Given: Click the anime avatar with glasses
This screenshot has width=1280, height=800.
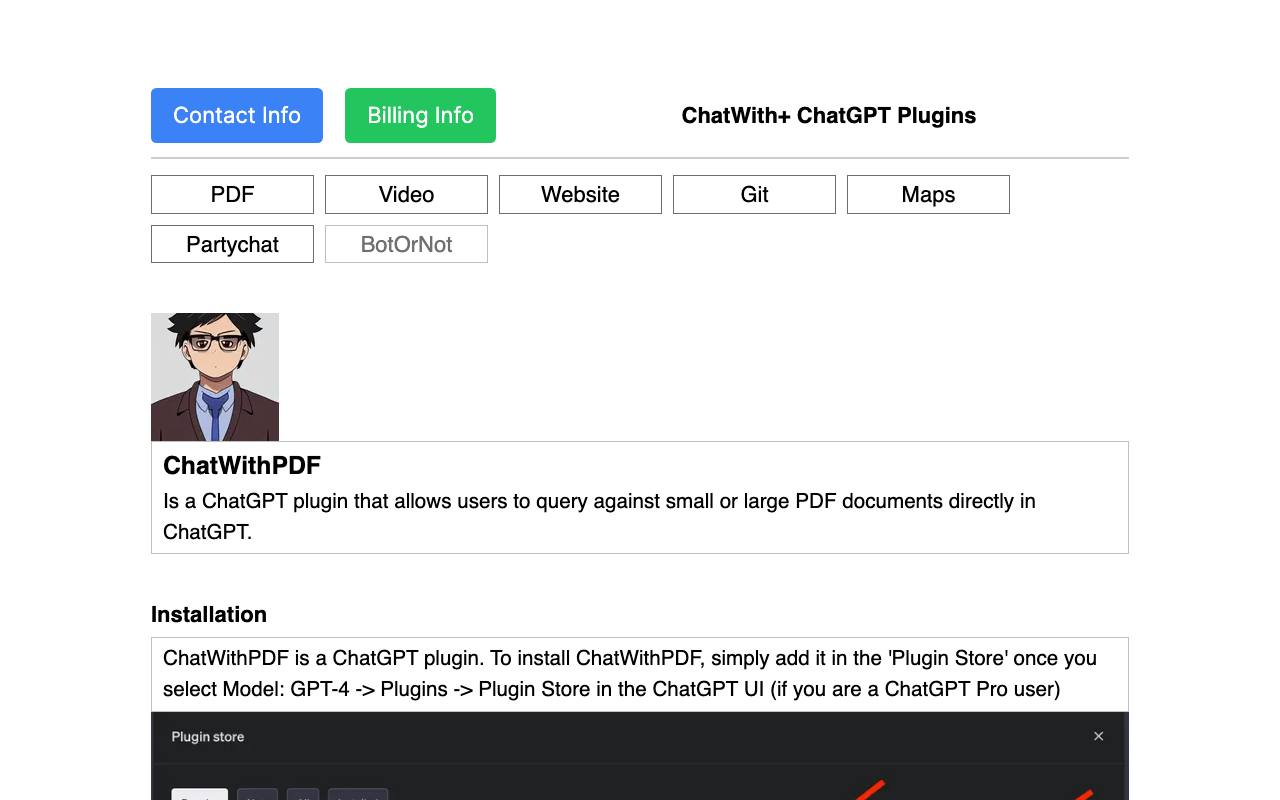Looking at the screenshot, I should point(215,377).
